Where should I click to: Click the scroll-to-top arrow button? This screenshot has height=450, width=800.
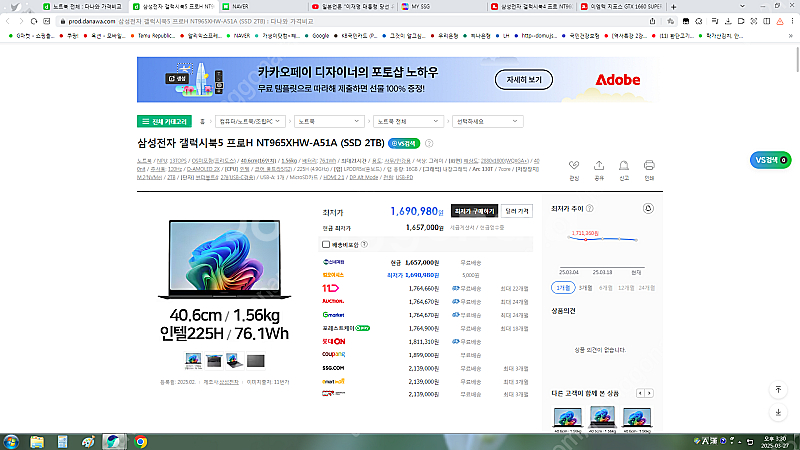tap(778, 390)
